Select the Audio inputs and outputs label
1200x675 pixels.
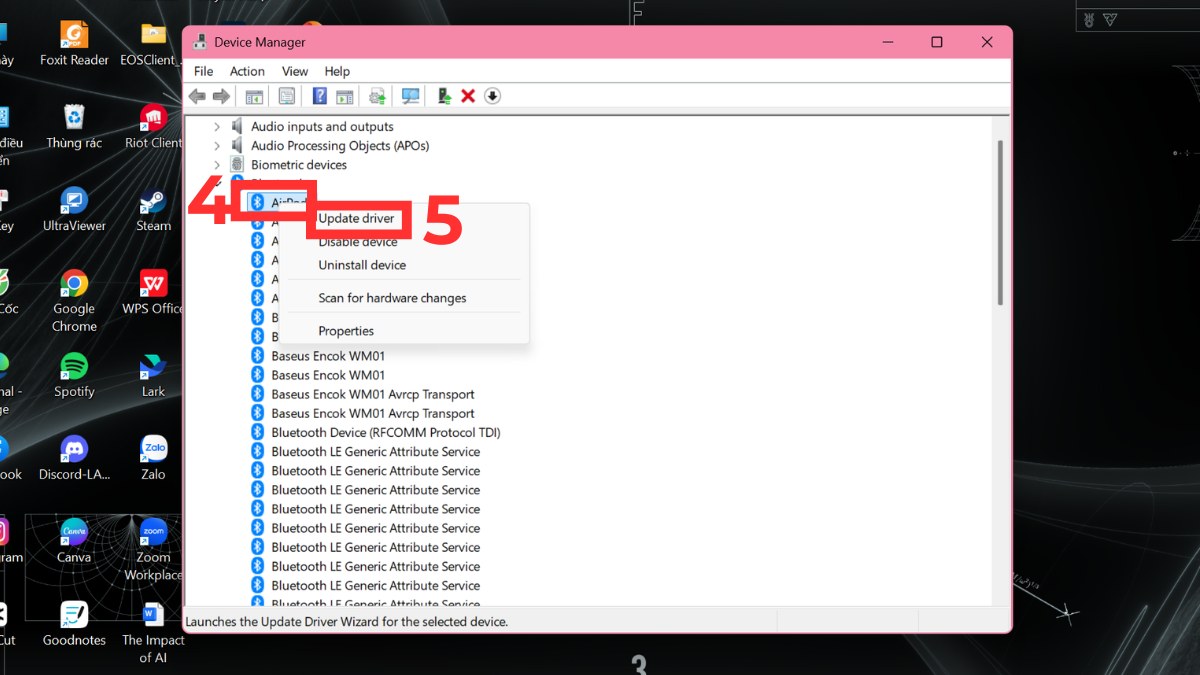click(322, 127)
